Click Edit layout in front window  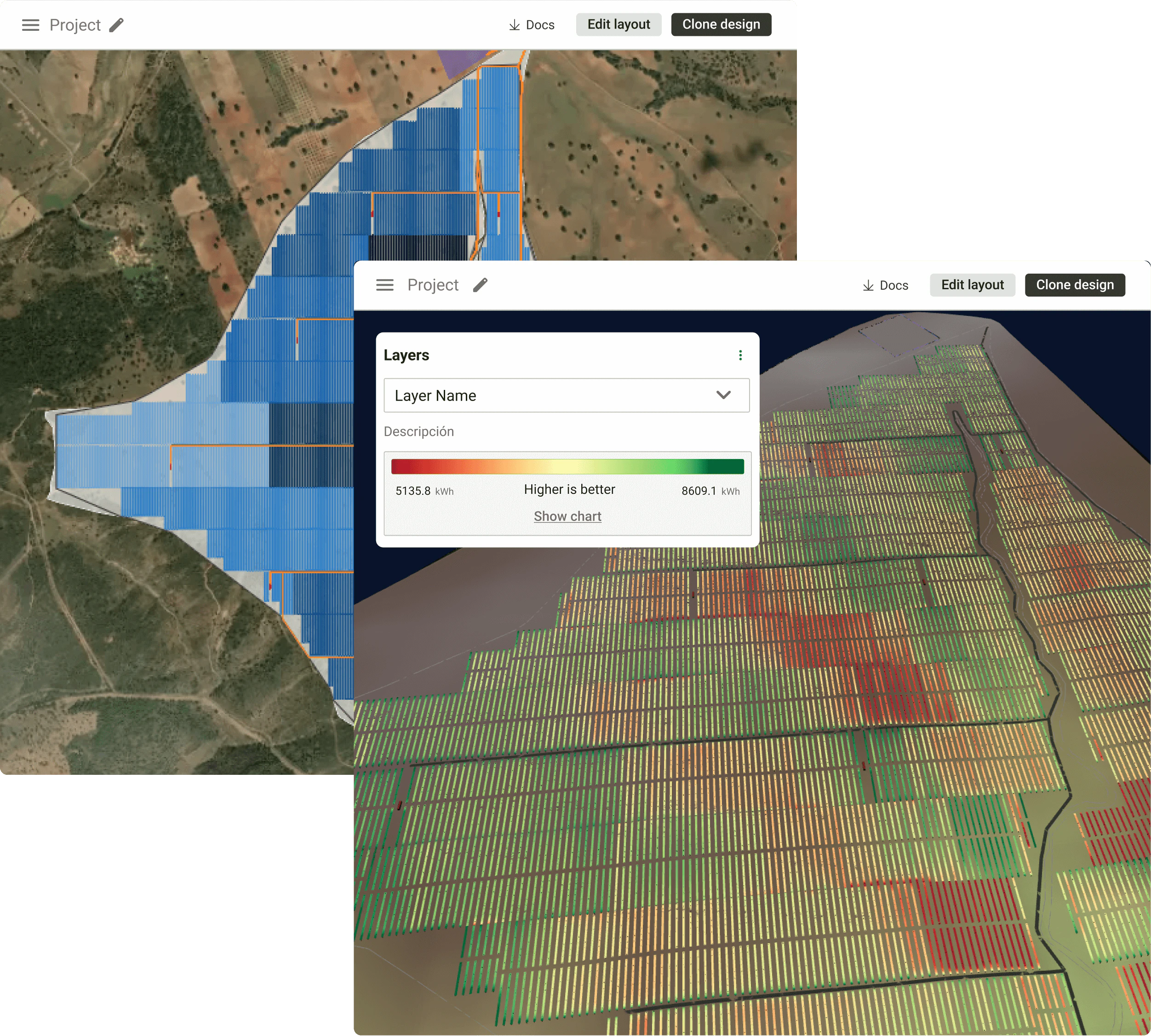pyautogui.click(x=972, y=285)
